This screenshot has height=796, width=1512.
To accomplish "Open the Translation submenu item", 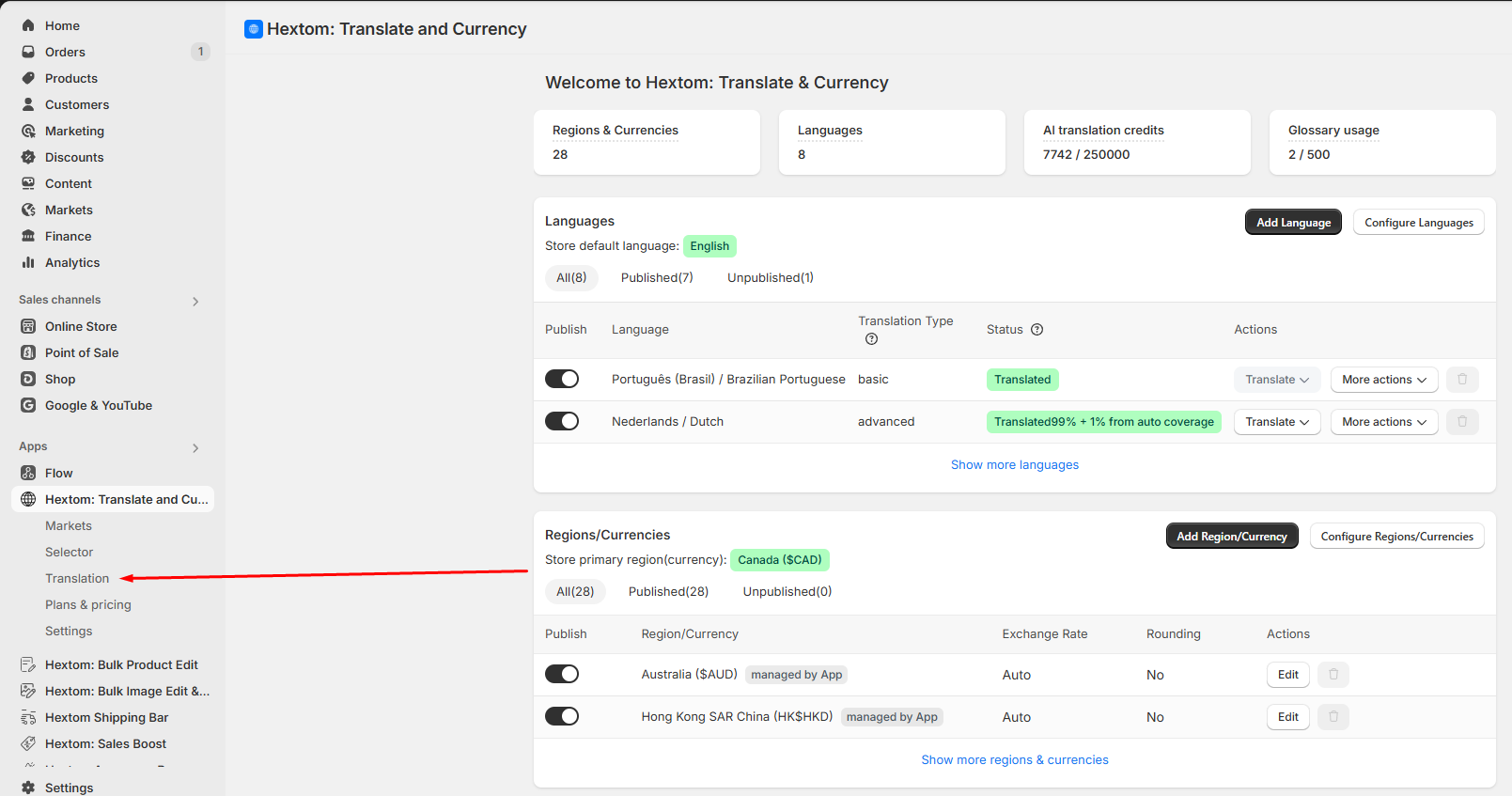I will point(77,579).
